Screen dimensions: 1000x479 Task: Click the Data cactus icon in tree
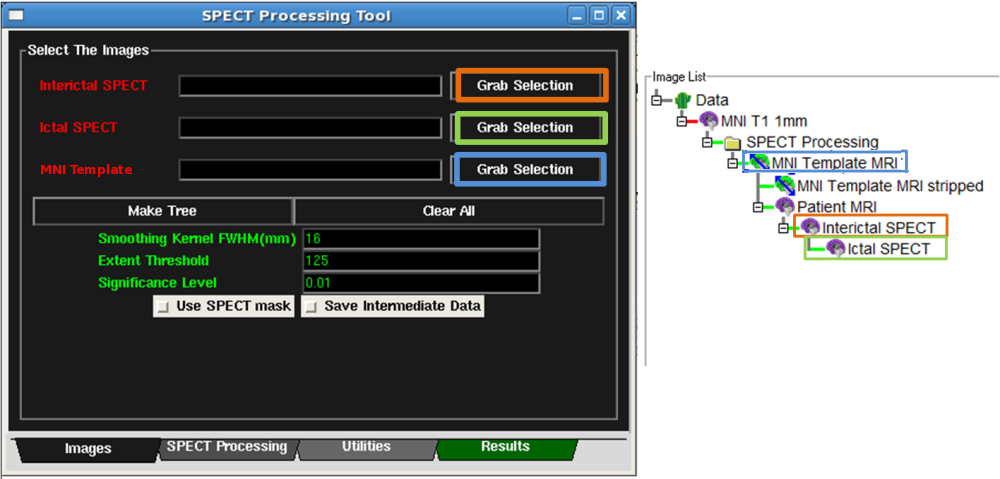click(x=683, y=100)
